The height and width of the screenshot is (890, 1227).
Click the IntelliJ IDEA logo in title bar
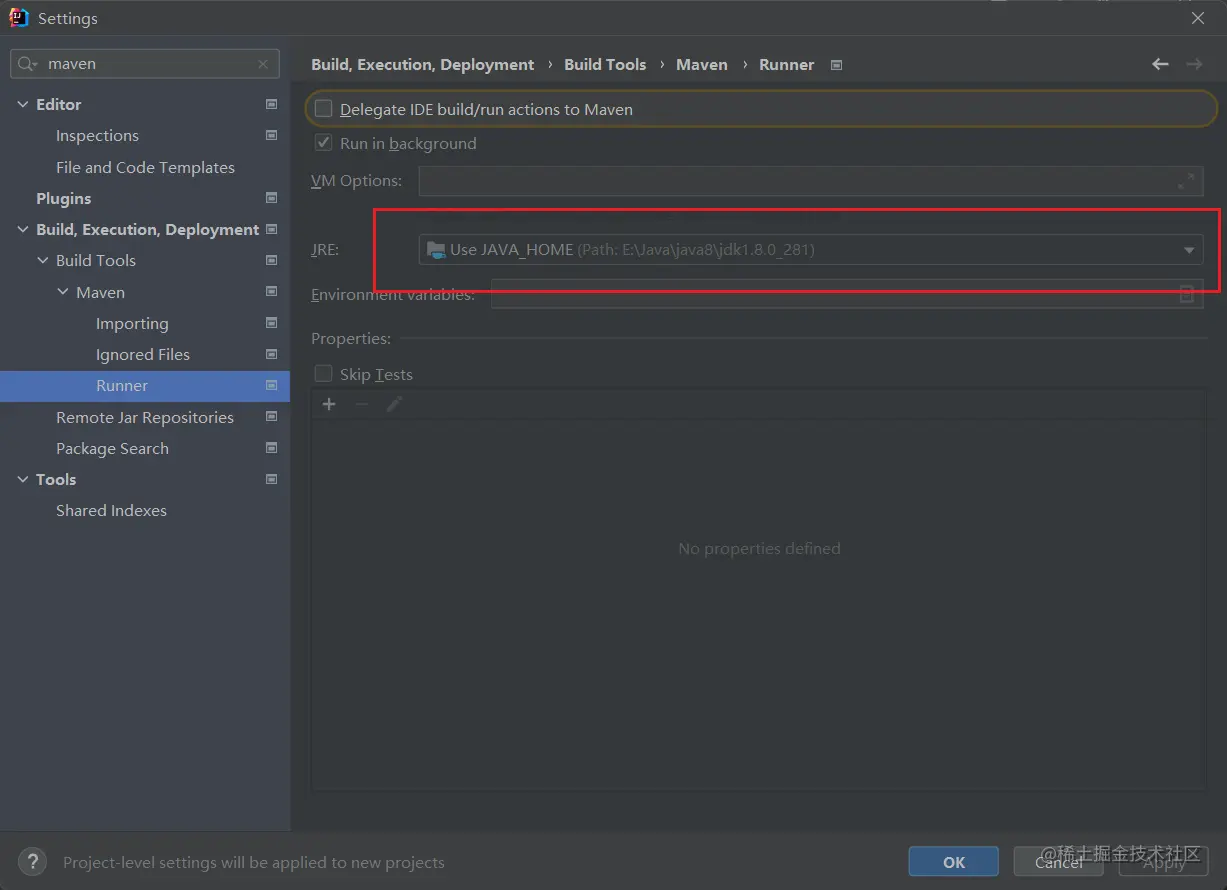[19, 18]
